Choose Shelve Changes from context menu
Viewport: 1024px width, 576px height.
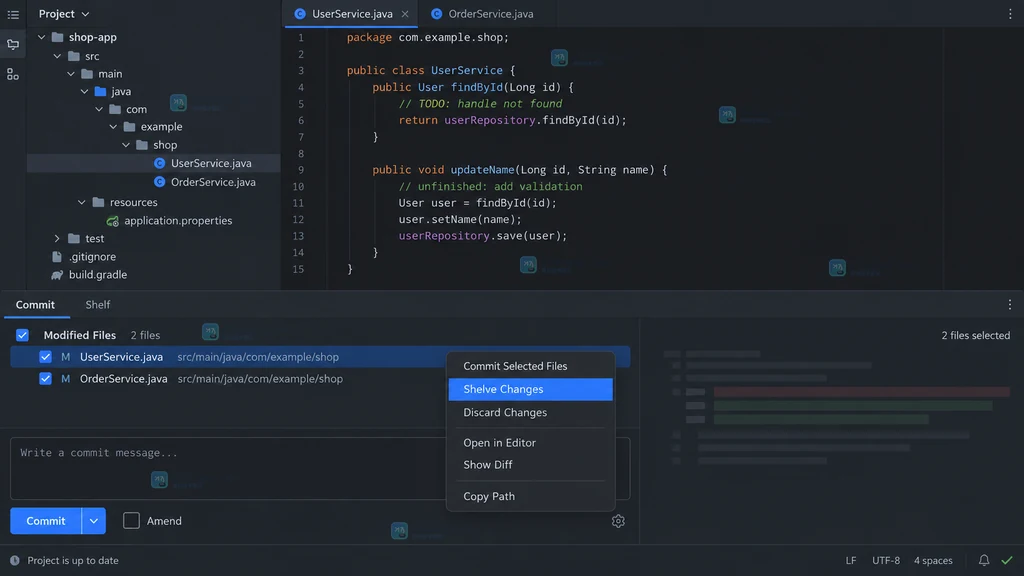pos(530,389)
